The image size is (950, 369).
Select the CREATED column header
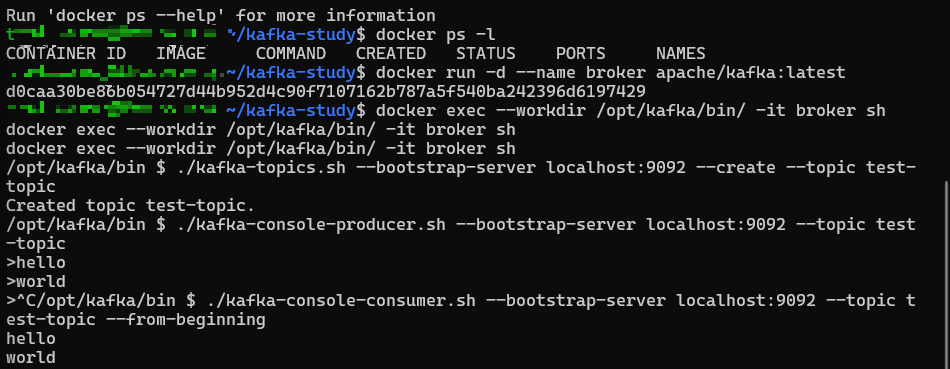(x=391, y=53)
